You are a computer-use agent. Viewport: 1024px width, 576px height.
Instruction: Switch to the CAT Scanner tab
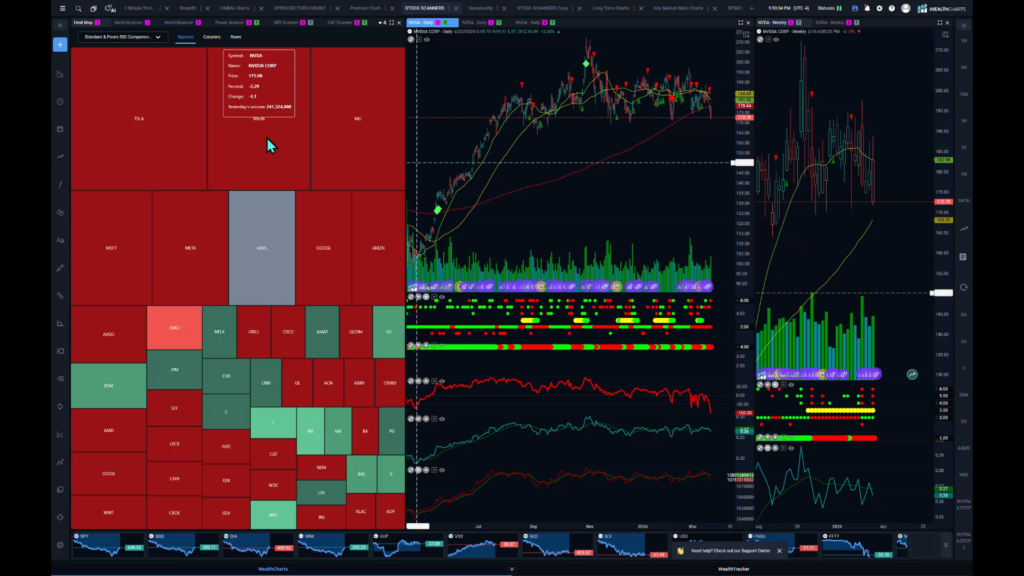[339, 22]
